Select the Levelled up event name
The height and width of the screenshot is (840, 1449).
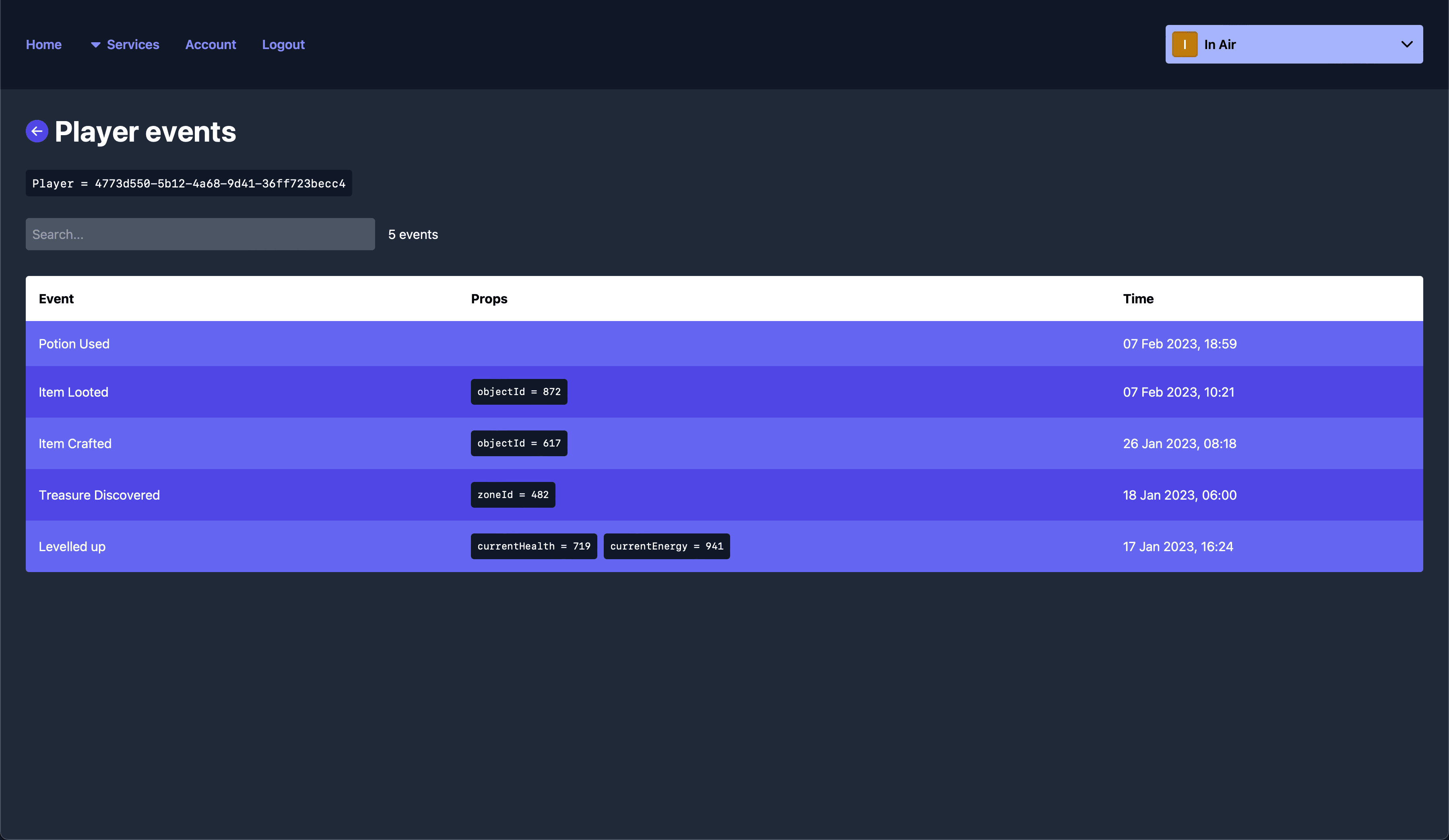click(72, 546)
